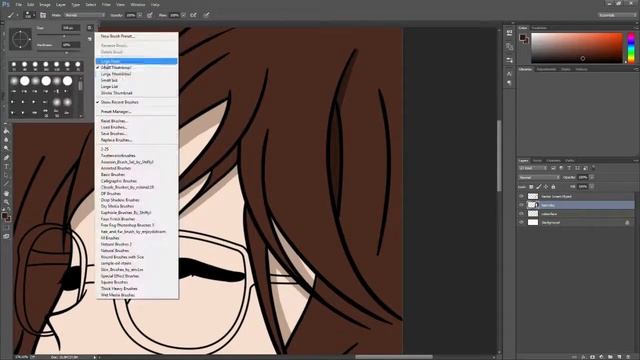Click the Lock image pixels brush icon

(538, 187)
